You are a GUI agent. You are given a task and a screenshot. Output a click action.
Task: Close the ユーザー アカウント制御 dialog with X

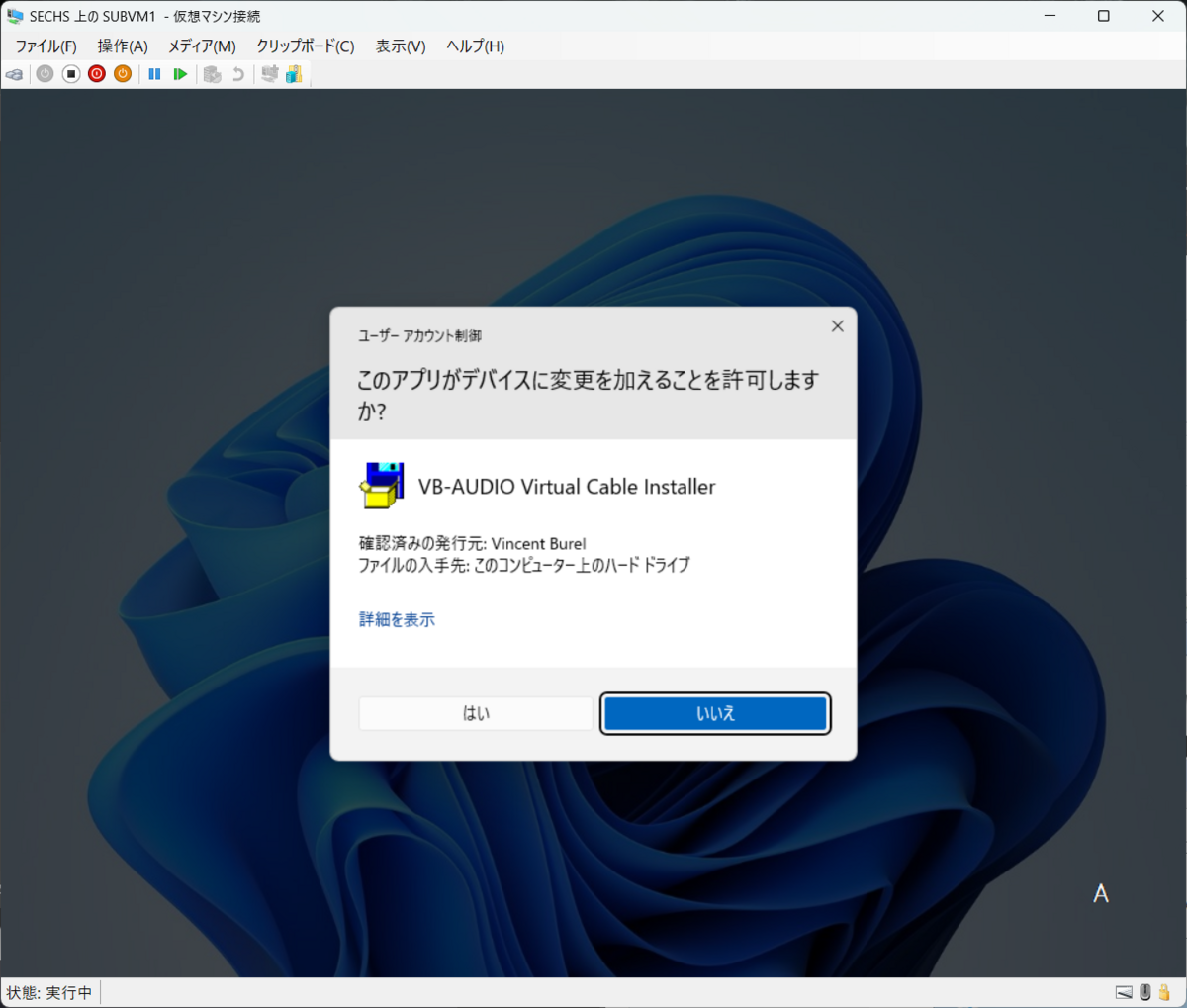(x=837, y=326)
